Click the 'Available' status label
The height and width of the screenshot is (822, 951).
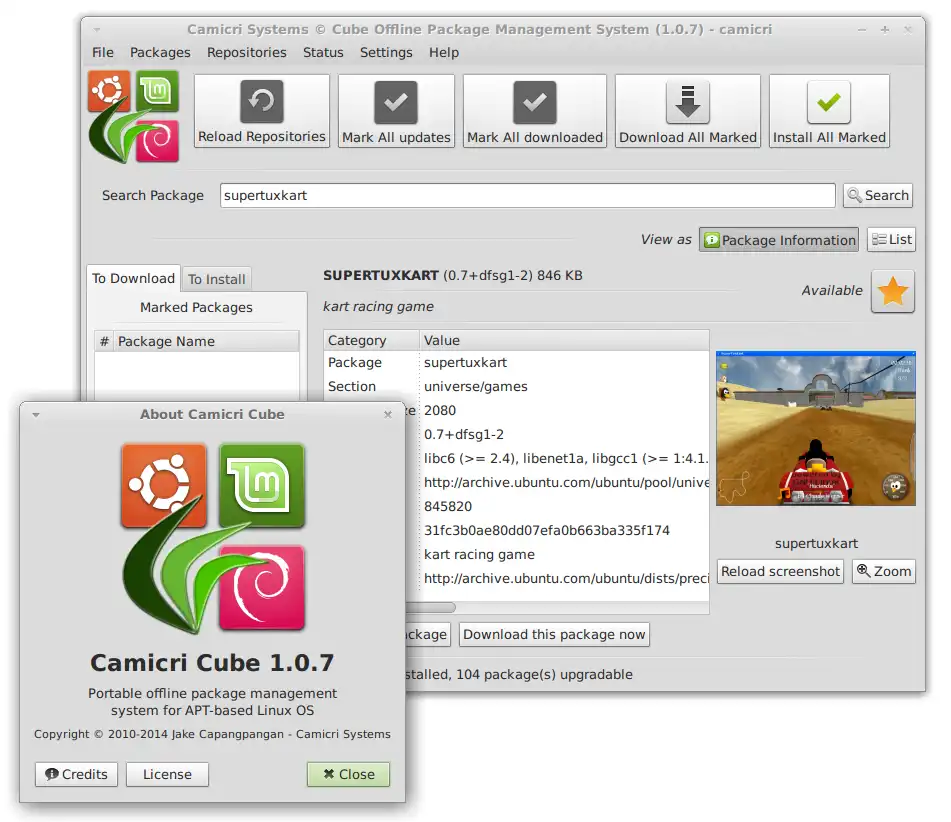(x=832, y=291)
